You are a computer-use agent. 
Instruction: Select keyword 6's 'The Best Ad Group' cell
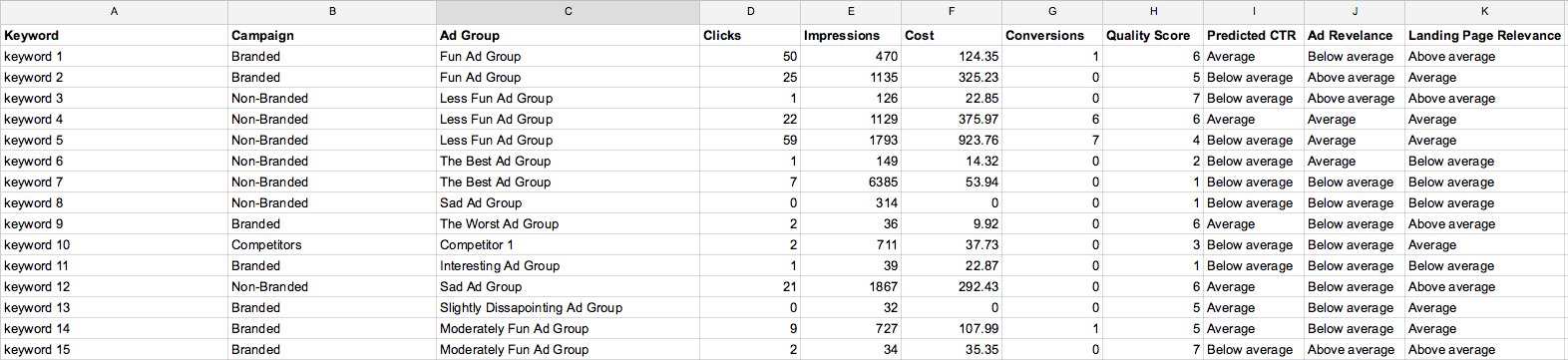point(568,161)
